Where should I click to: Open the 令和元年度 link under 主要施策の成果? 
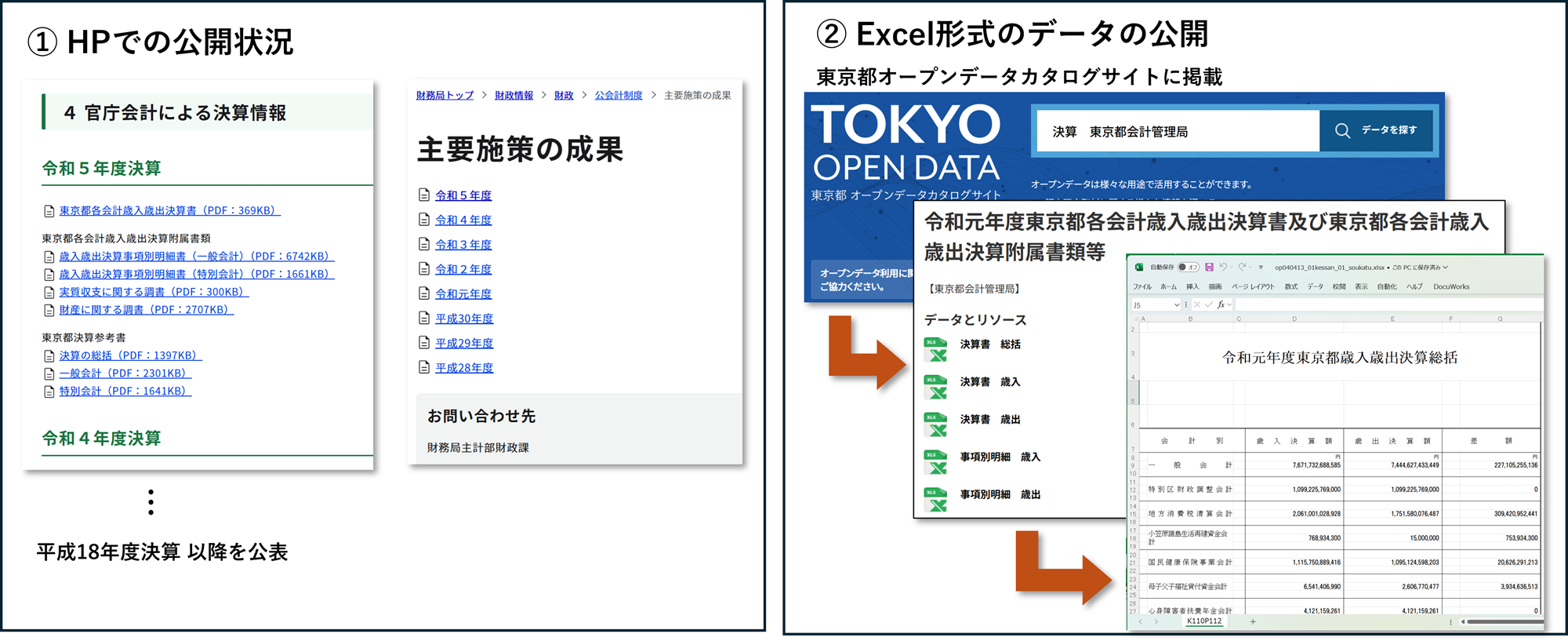point(463,294)
